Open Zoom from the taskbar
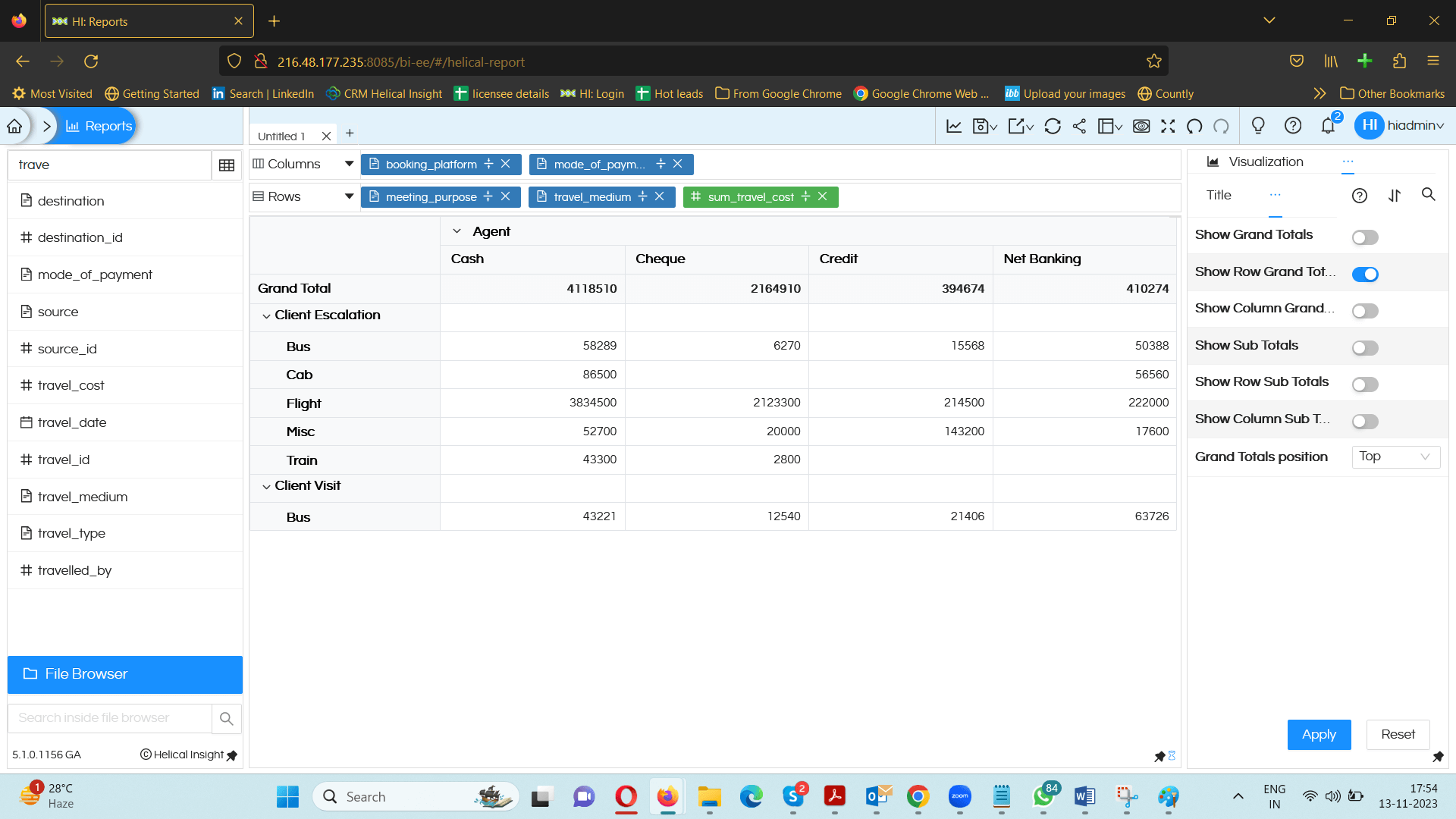 point(960,797)
